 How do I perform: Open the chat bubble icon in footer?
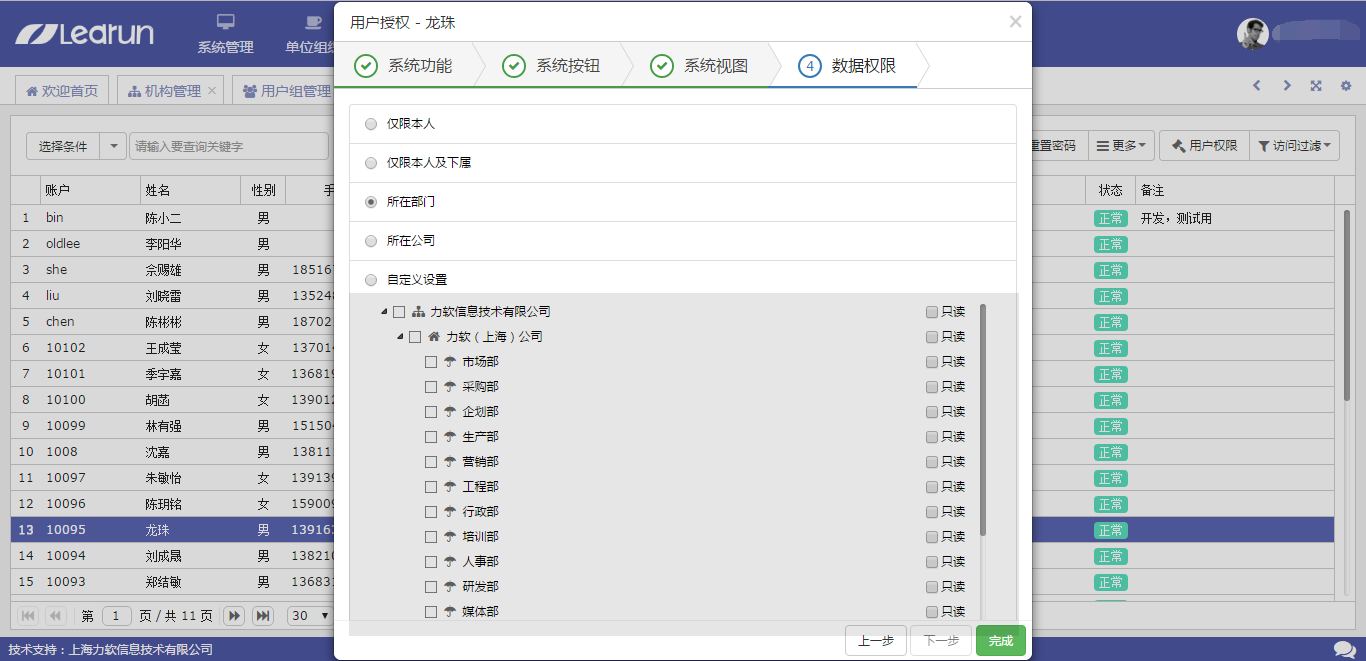(1344, 650)
